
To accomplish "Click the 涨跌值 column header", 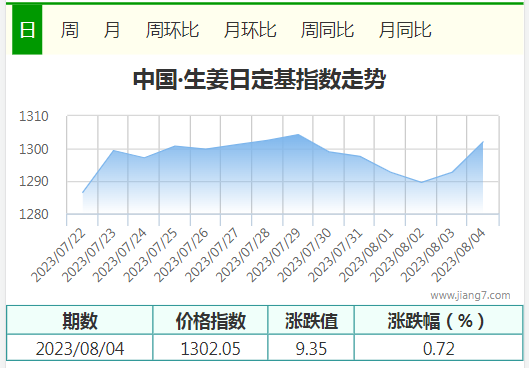I will point(311,320).
